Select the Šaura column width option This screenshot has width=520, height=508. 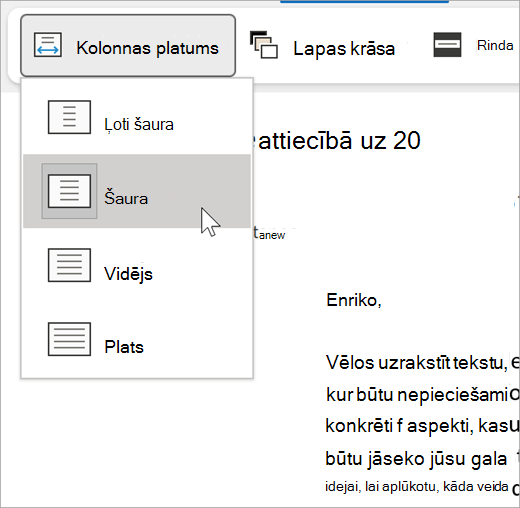pyautogui.click(x=137, y=191)
